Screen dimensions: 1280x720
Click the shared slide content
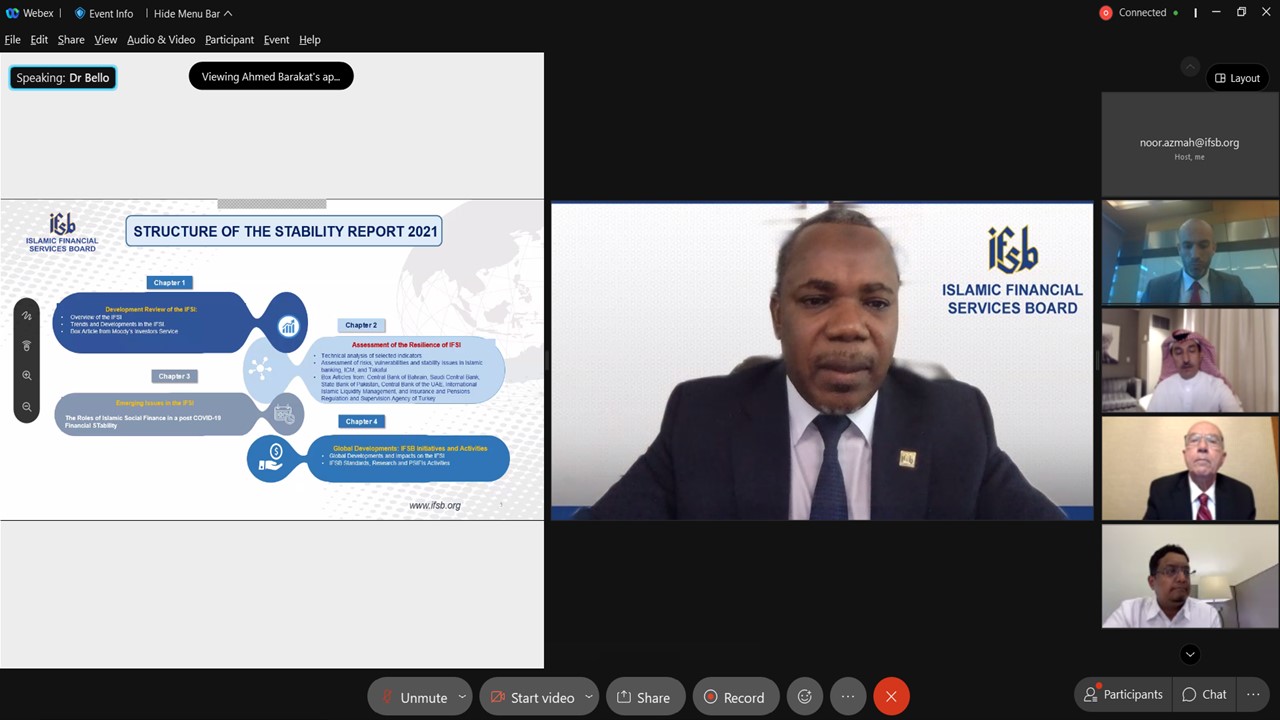[272, 360]
